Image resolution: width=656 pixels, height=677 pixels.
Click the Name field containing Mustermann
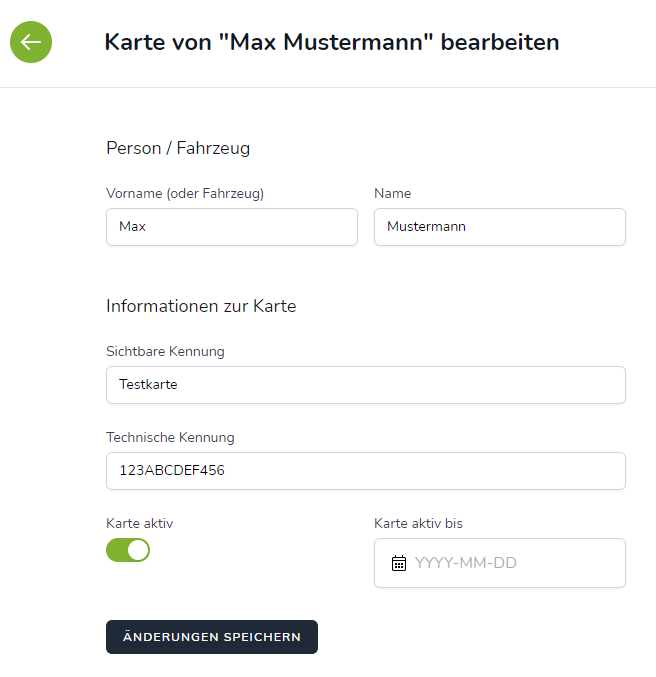[499, 227]
